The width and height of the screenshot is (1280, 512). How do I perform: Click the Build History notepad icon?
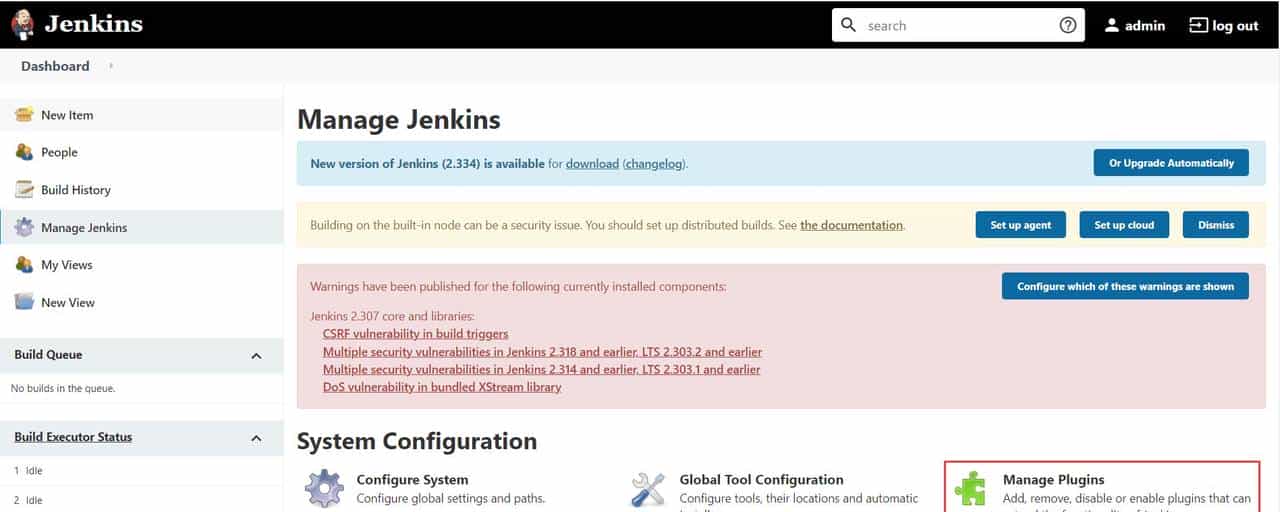click(x=24, y=190)
